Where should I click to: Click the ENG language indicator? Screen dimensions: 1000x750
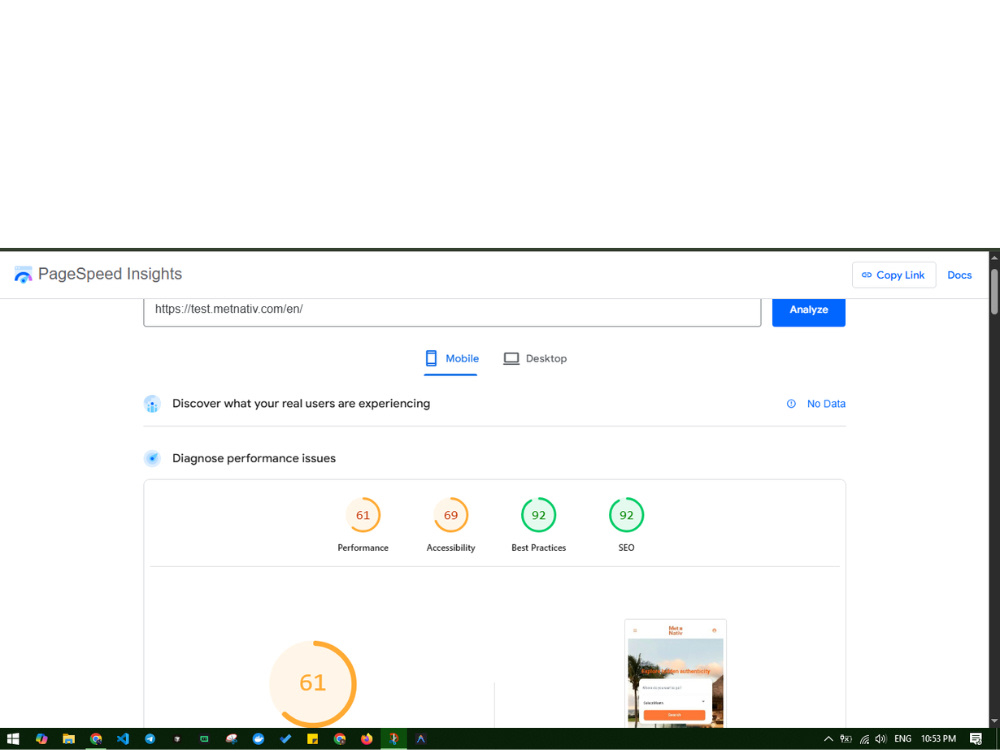point(902,739)
